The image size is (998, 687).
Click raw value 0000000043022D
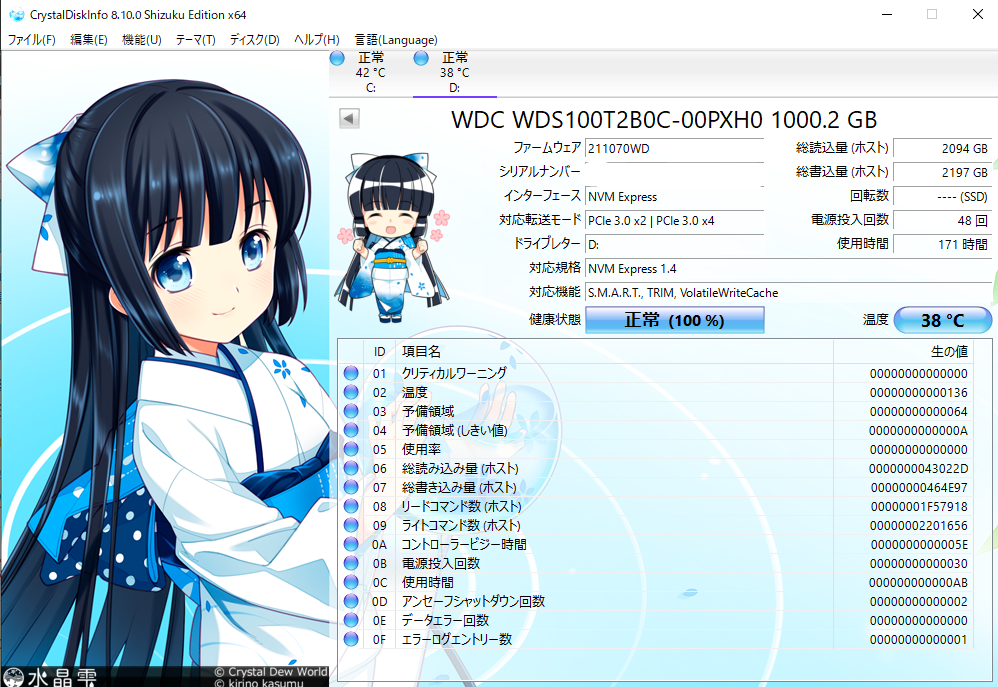tap(918, 469)
